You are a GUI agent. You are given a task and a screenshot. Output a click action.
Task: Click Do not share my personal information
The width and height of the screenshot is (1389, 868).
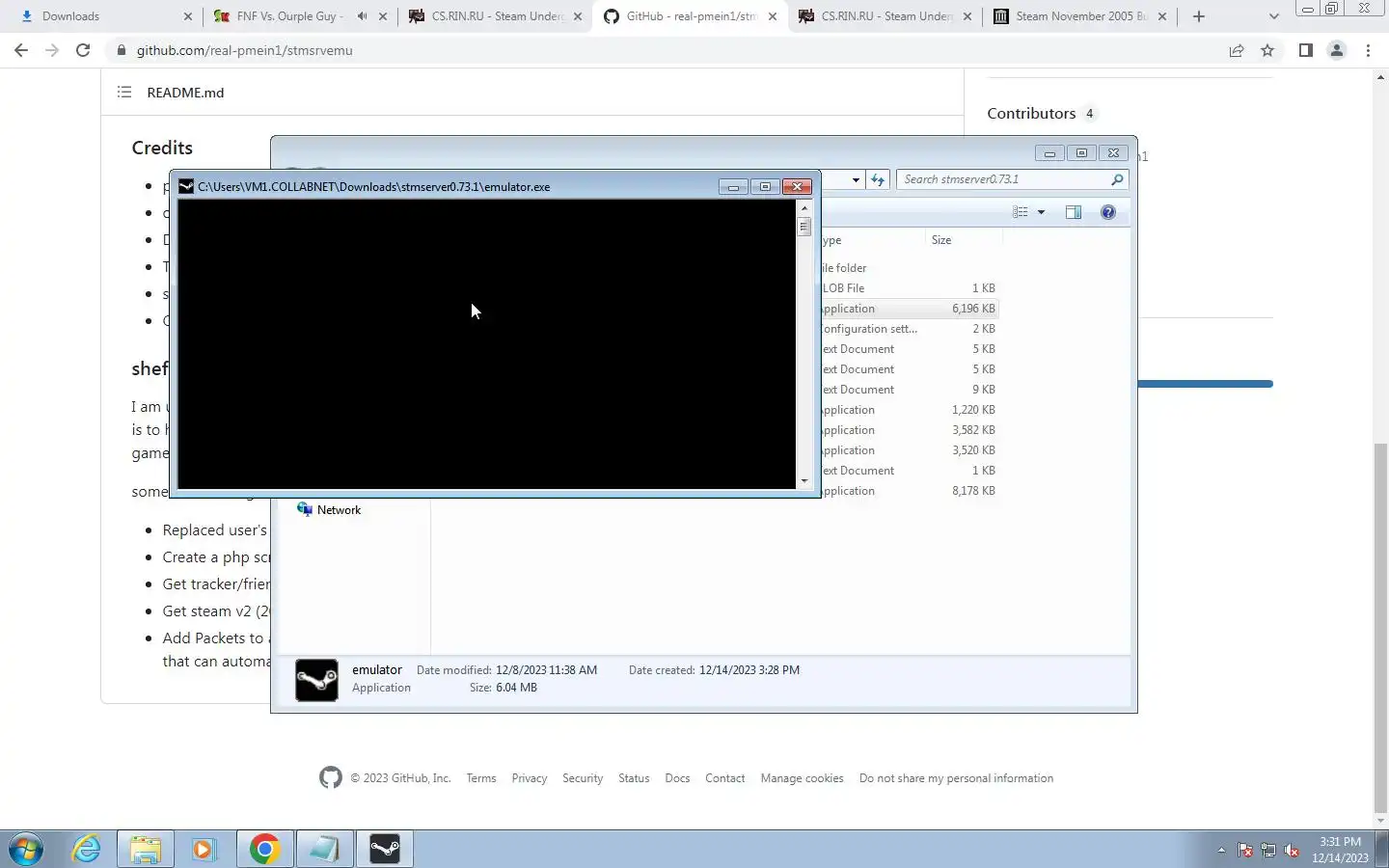(956, 778)
